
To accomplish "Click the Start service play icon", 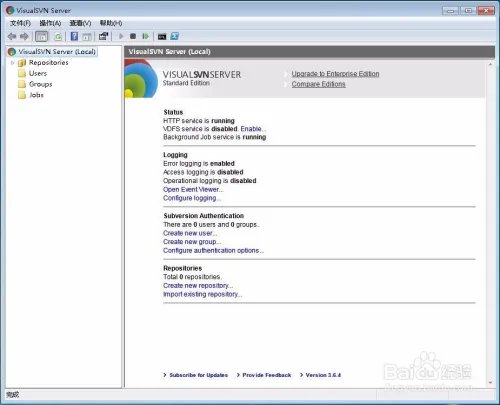I will point(121,36).
